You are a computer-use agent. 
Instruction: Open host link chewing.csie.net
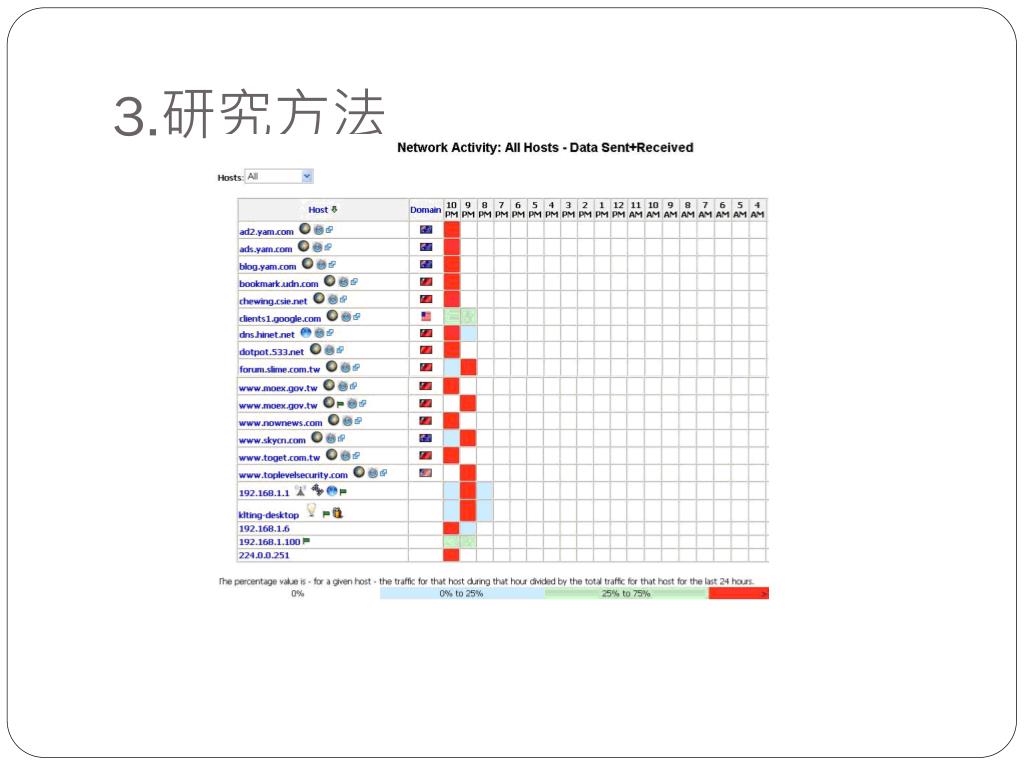pos(273,301)
